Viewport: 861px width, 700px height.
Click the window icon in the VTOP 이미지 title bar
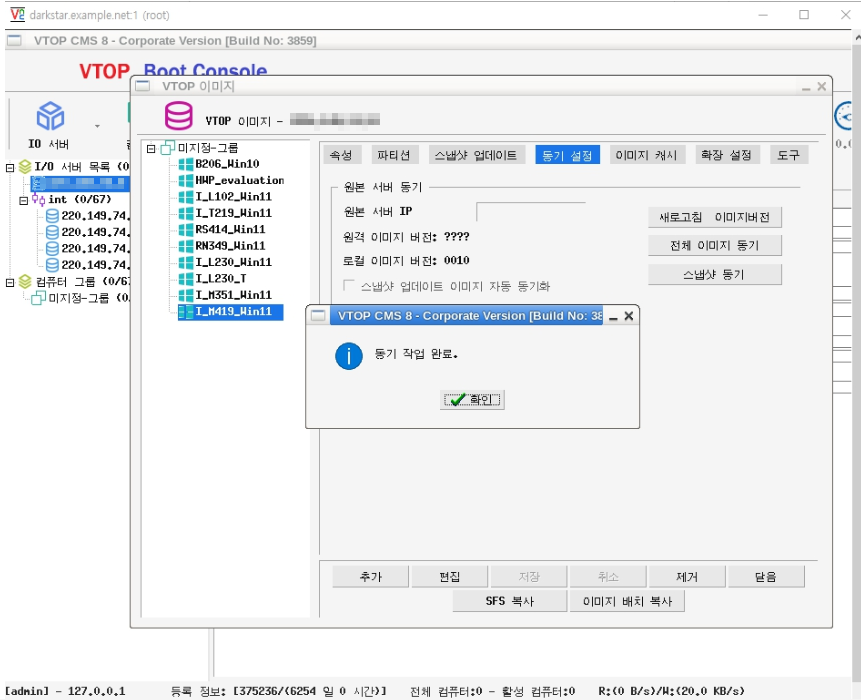[143, 86]
